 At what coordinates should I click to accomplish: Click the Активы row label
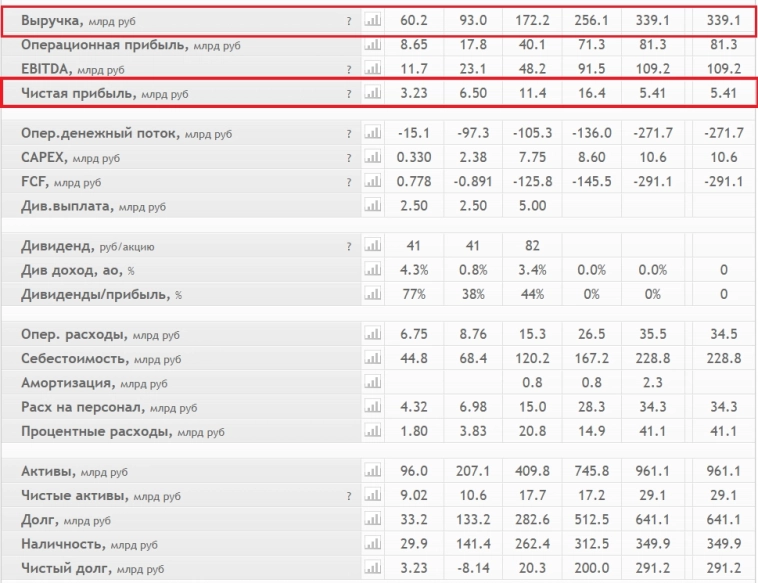coord(74,471)
